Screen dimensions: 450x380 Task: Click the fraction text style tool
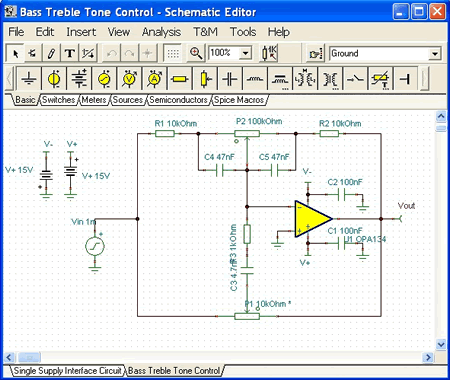tap(88, 53)
